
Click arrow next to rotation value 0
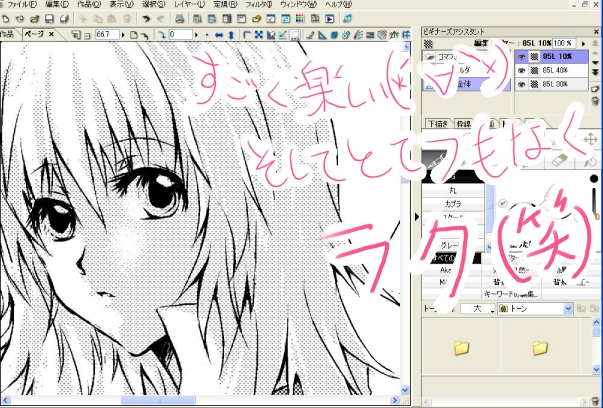pyautogui.click(x=196, y=35)
